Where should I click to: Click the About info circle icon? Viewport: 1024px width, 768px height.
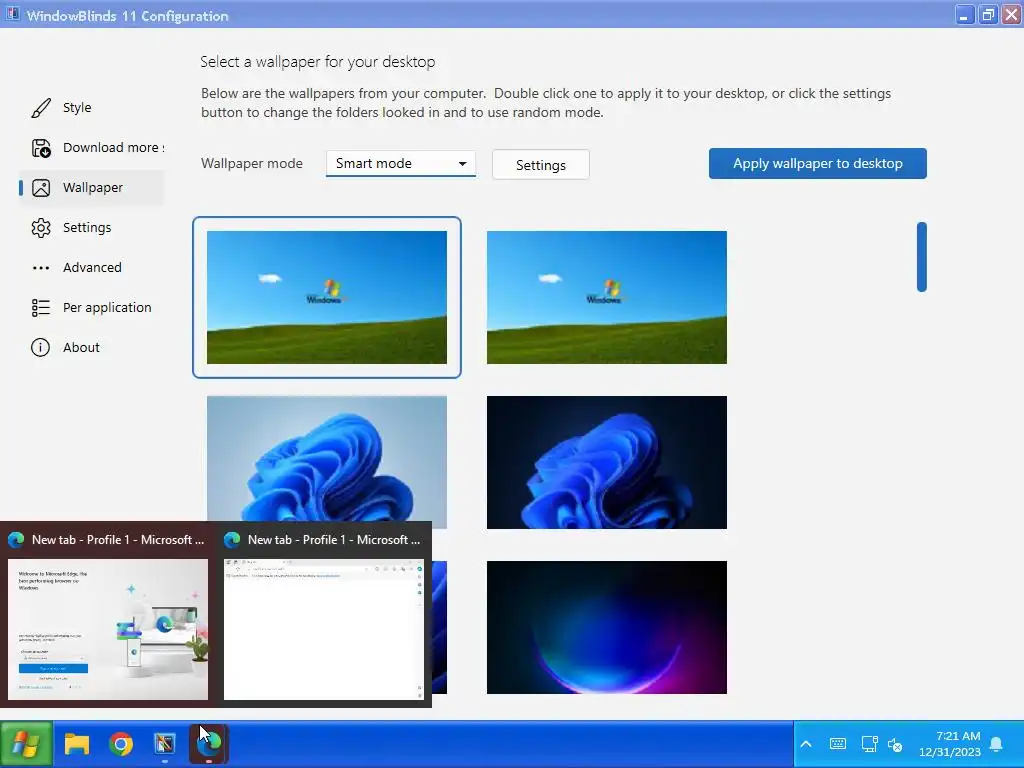40,347
